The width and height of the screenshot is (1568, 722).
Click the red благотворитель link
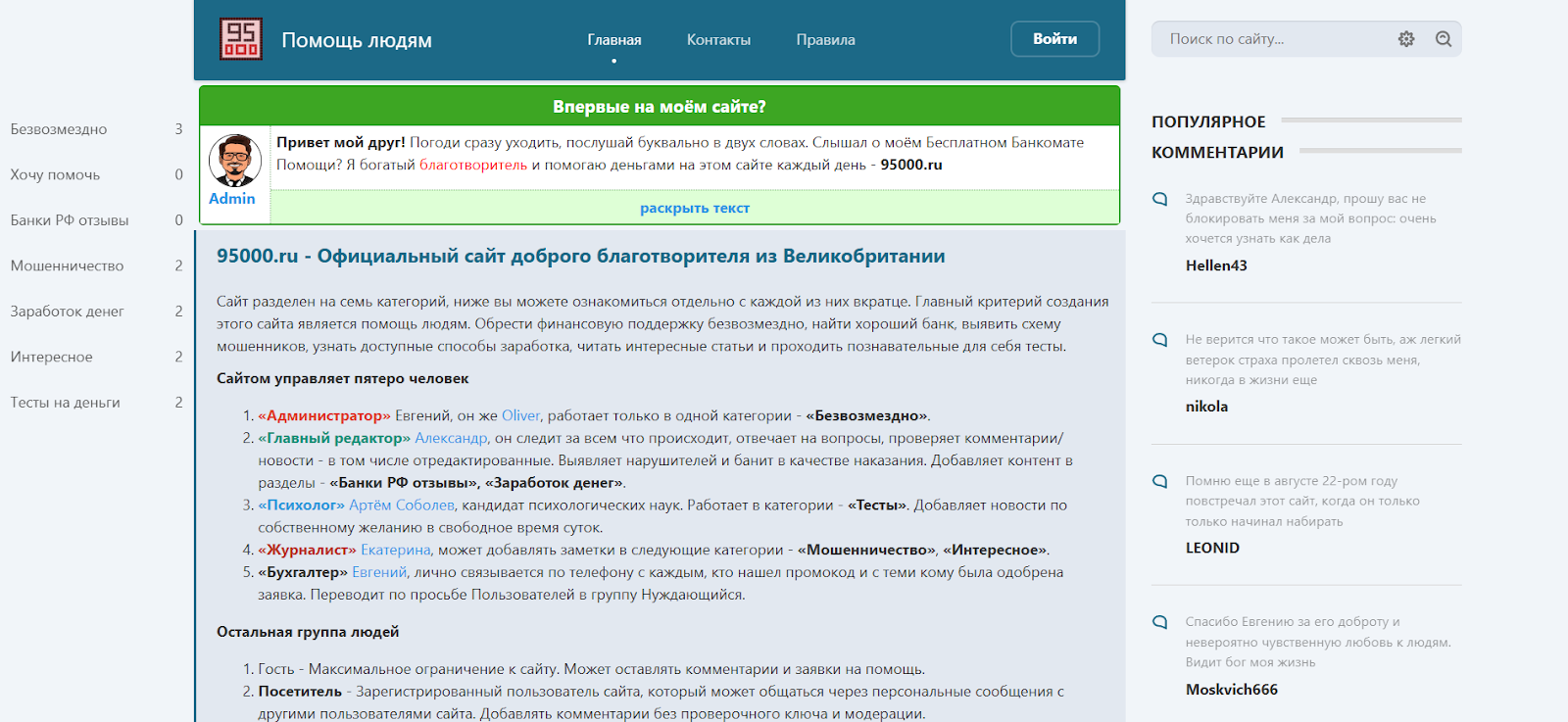pos(473,165)
